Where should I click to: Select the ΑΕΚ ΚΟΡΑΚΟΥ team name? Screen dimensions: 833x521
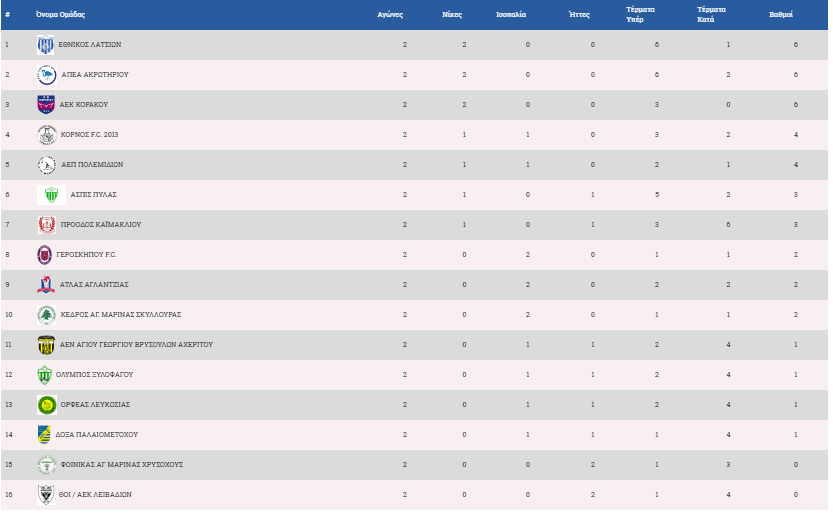click(x=83, y=105)
